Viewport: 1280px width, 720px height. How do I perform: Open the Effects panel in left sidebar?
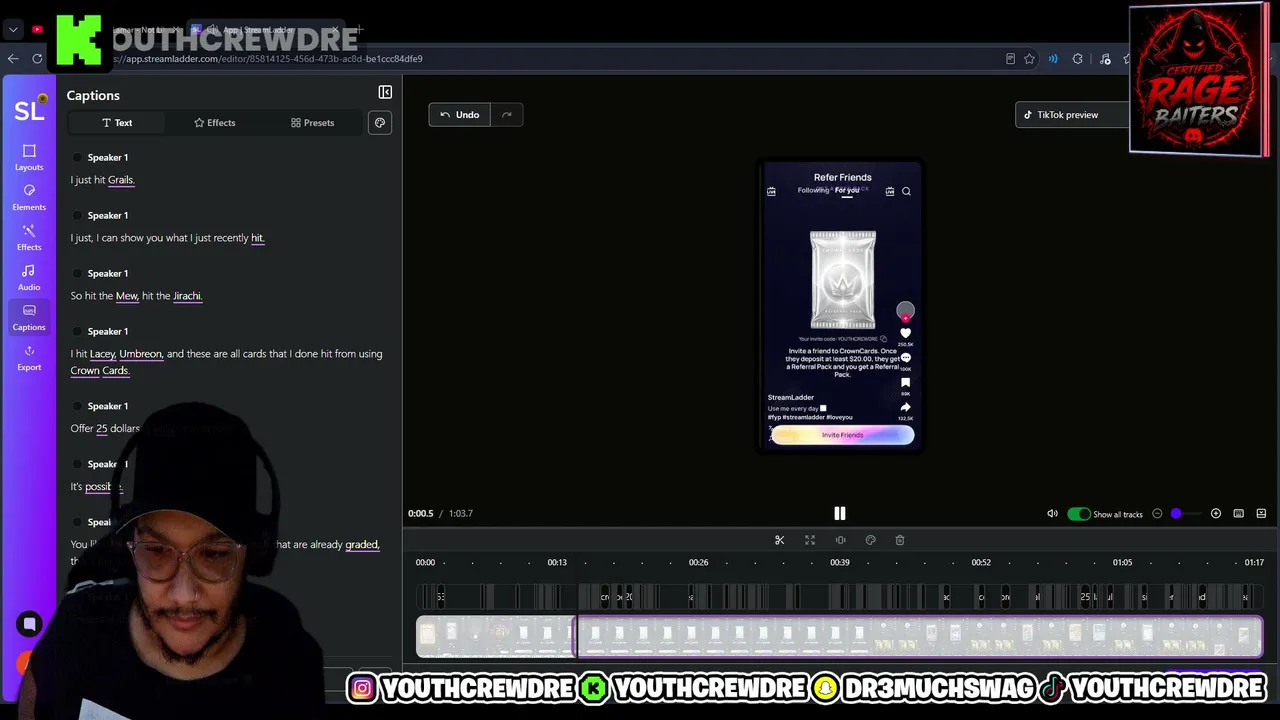29,237
